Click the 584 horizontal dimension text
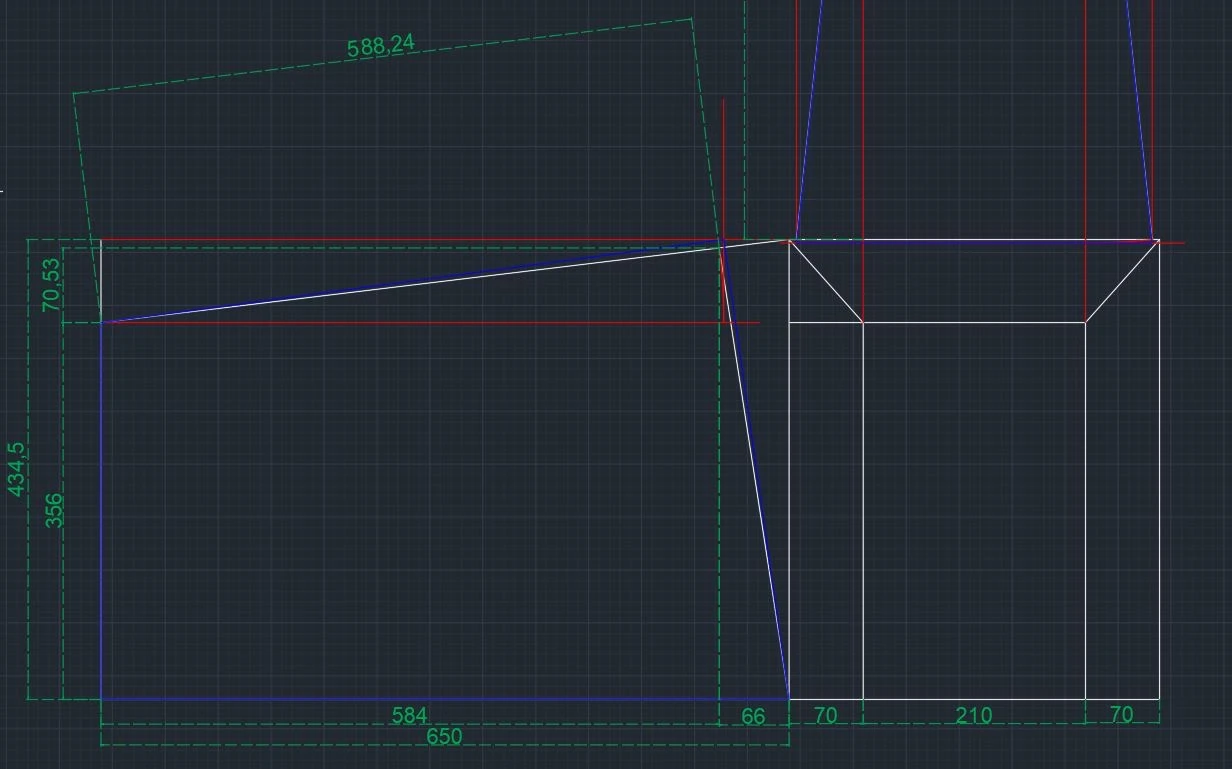 click(x=410, y=716)
